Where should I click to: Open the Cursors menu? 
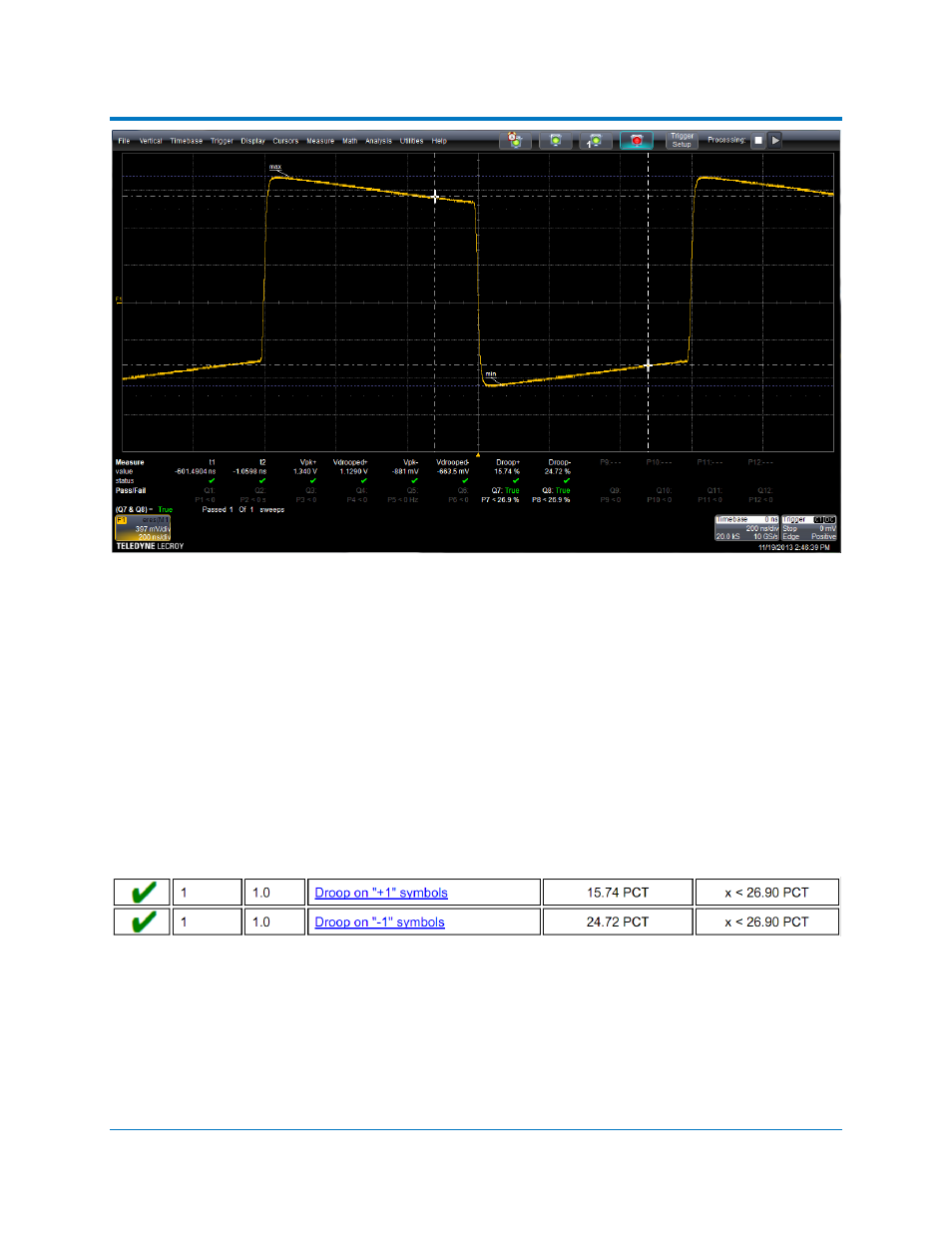(x=286, y=141)
